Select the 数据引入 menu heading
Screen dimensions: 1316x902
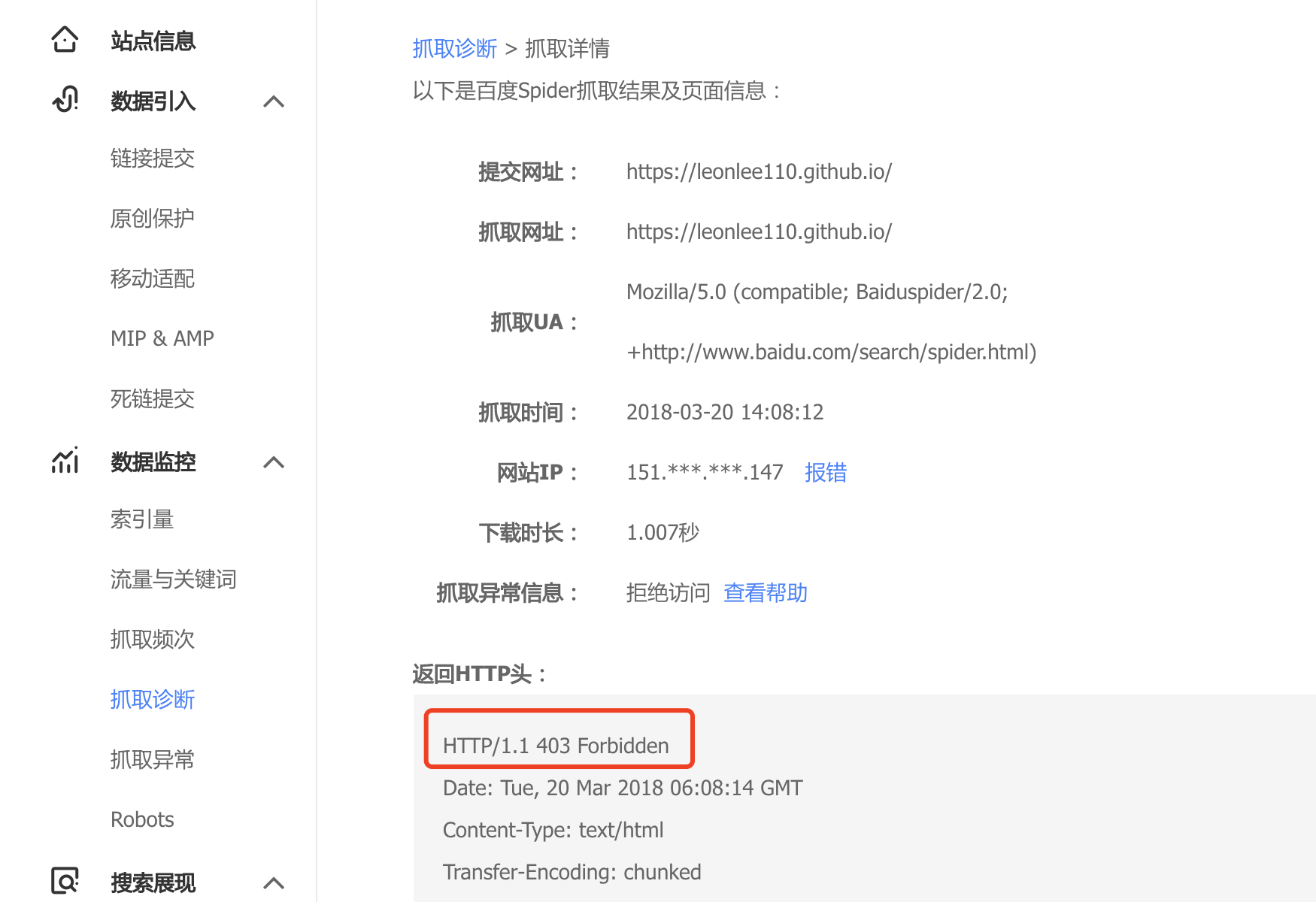153,101
